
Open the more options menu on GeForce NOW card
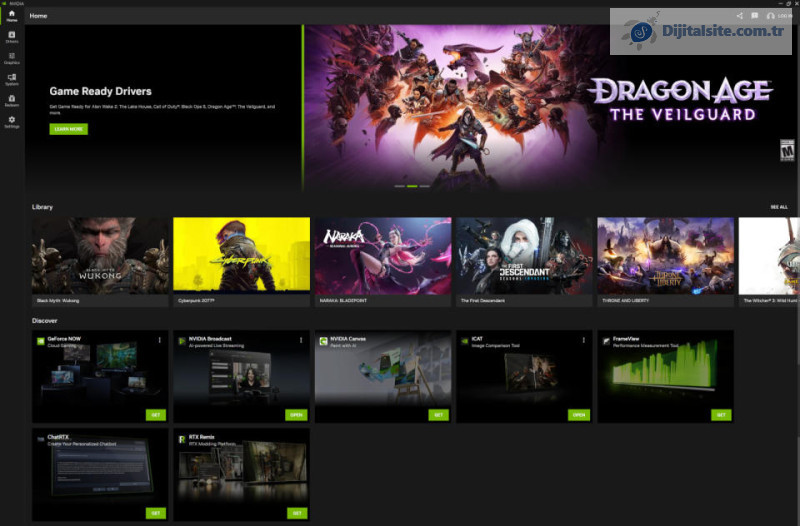(x=160, y=340)
